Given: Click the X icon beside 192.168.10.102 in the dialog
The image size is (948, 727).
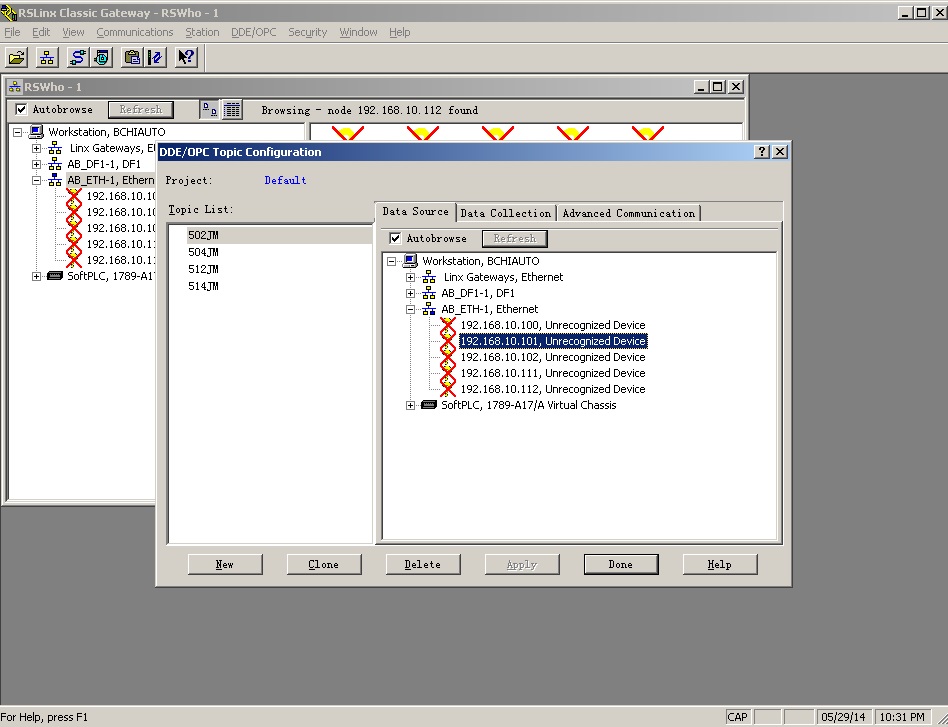Looking at the screenshot, I should pyautogui.click(x=447, y=357).
